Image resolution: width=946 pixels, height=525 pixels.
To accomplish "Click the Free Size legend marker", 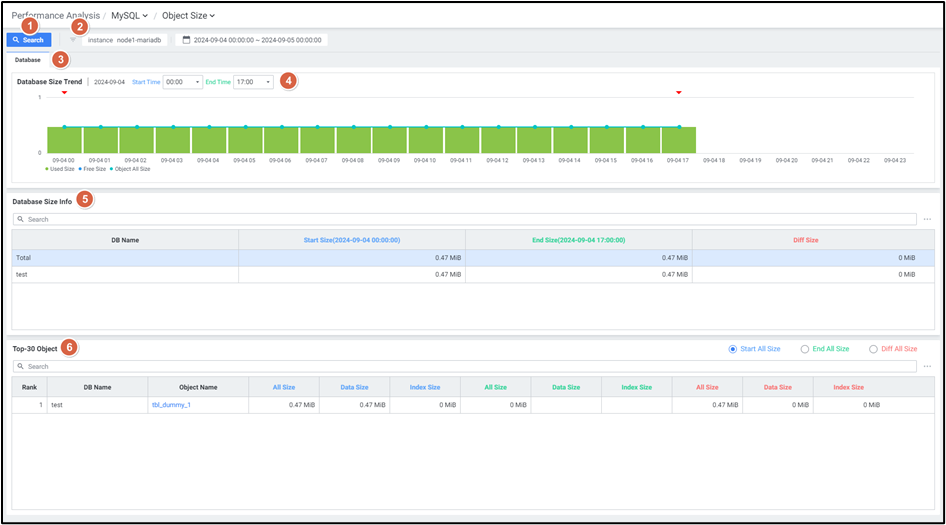I will pyautogui.click(x=82, y=169).
